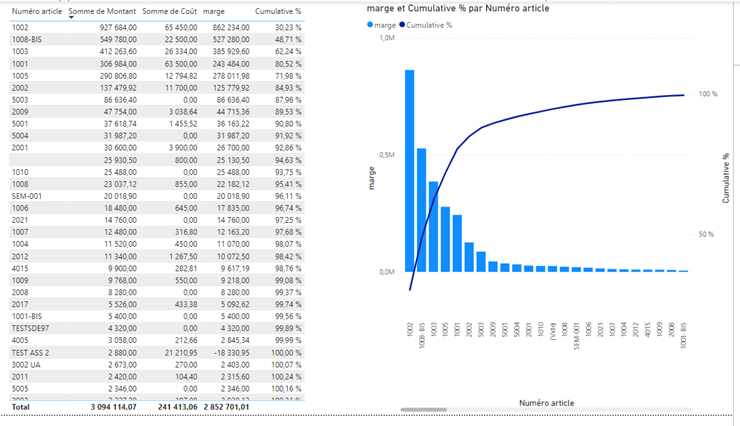Click the marge legend label text
The width and height of the screenshot is (740, 426).
tap(385, 24)
